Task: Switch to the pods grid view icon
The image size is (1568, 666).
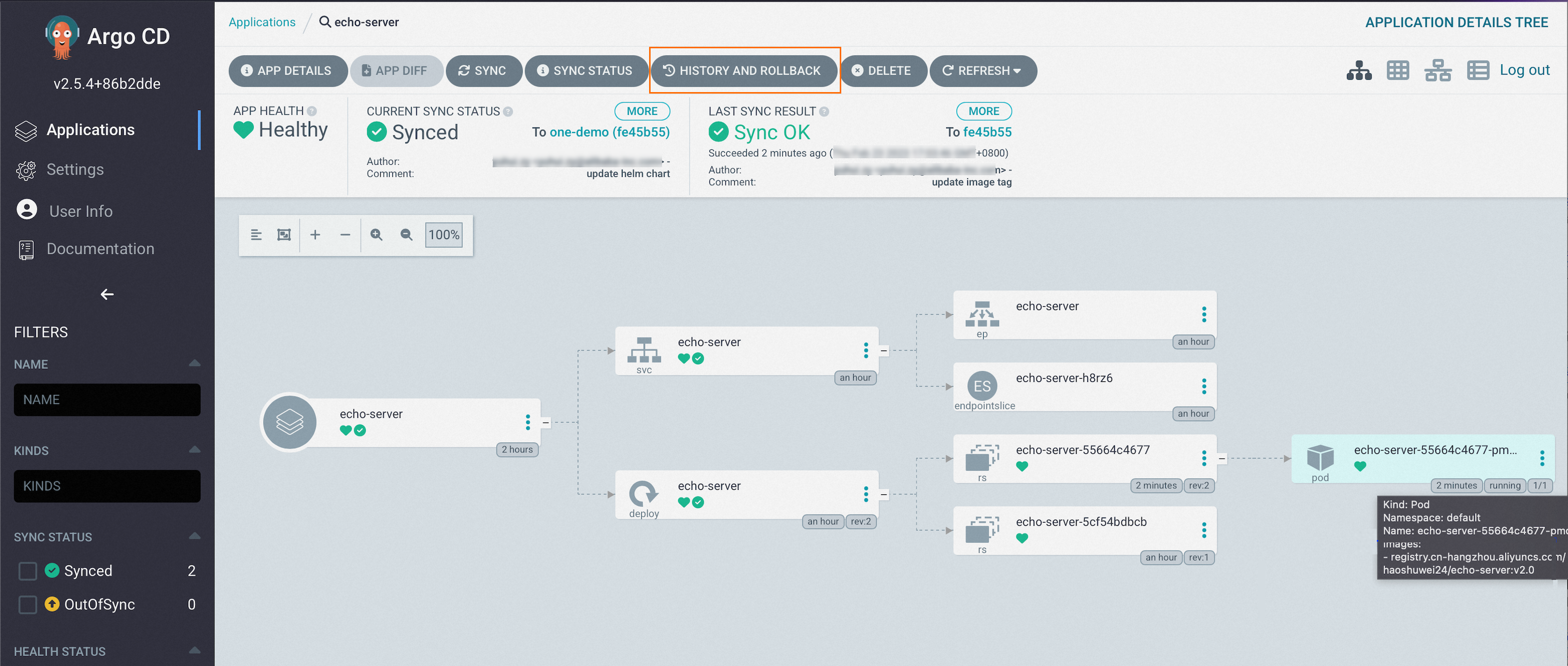Action: 1398,71
